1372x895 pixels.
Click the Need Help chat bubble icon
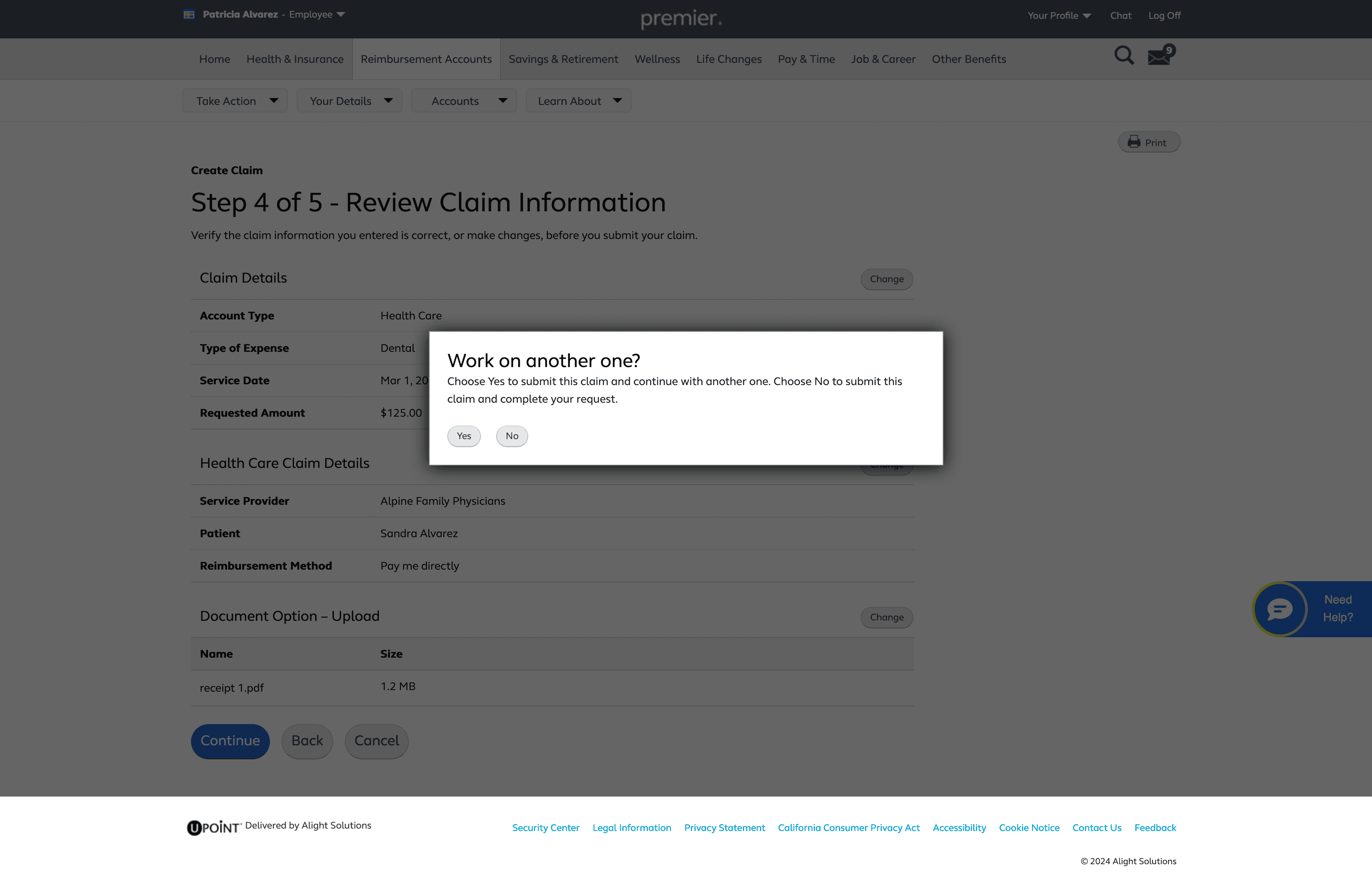(1279, 609)
